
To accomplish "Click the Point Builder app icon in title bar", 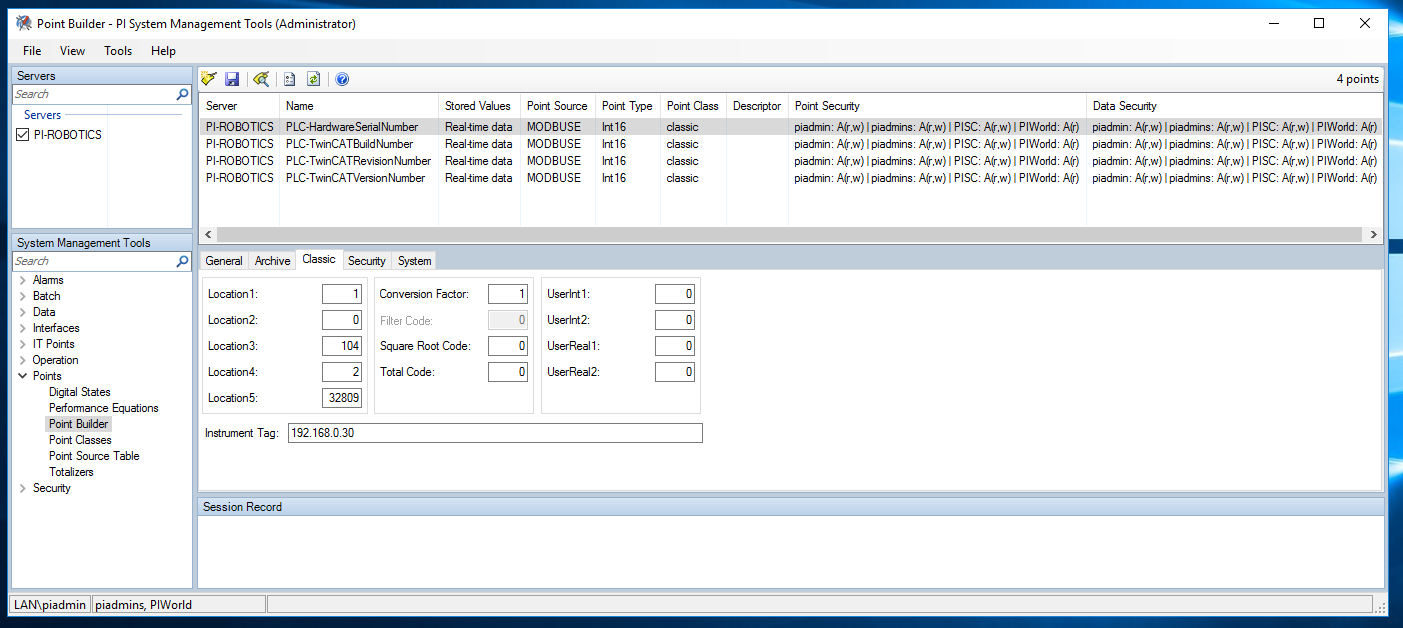I will point(23,23).
